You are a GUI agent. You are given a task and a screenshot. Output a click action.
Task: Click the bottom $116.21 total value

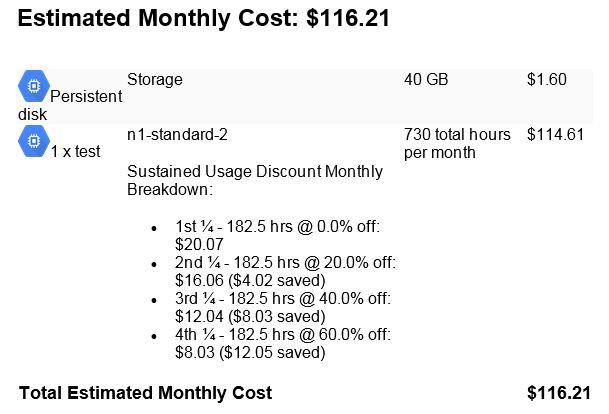(559, 393)
